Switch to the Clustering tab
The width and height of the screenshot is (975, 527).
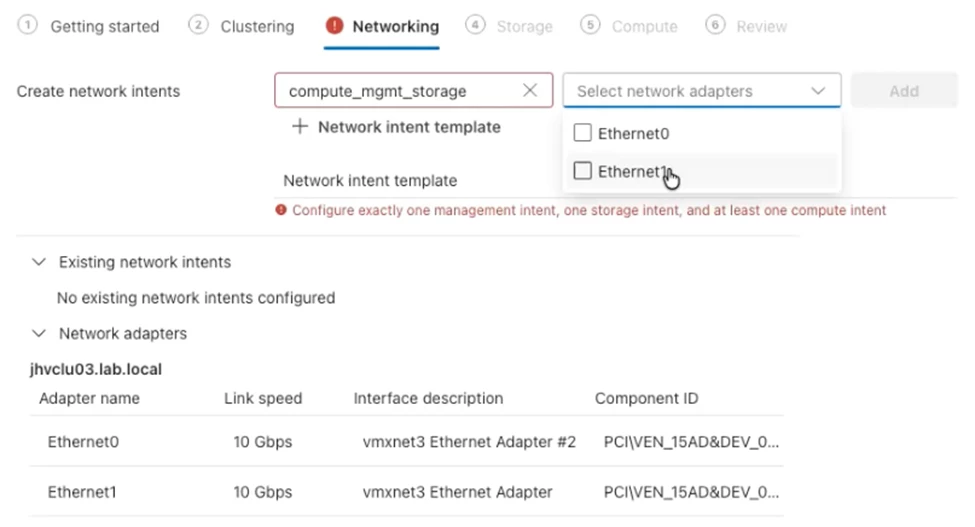click(x=257, y=27)
